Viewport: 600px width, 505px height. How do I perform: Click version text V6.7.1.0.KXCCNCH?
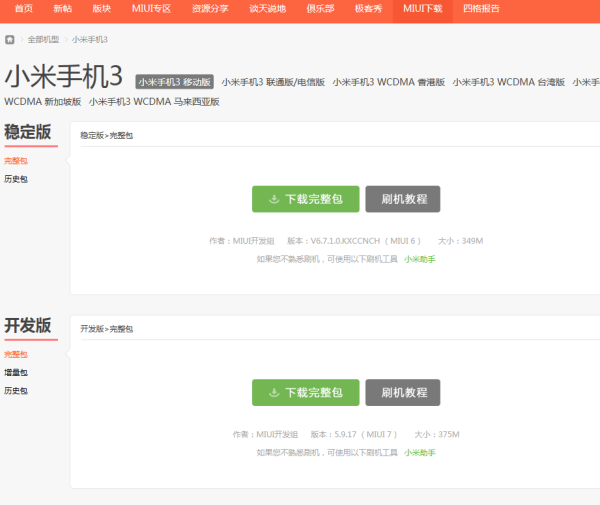(345, 241)
